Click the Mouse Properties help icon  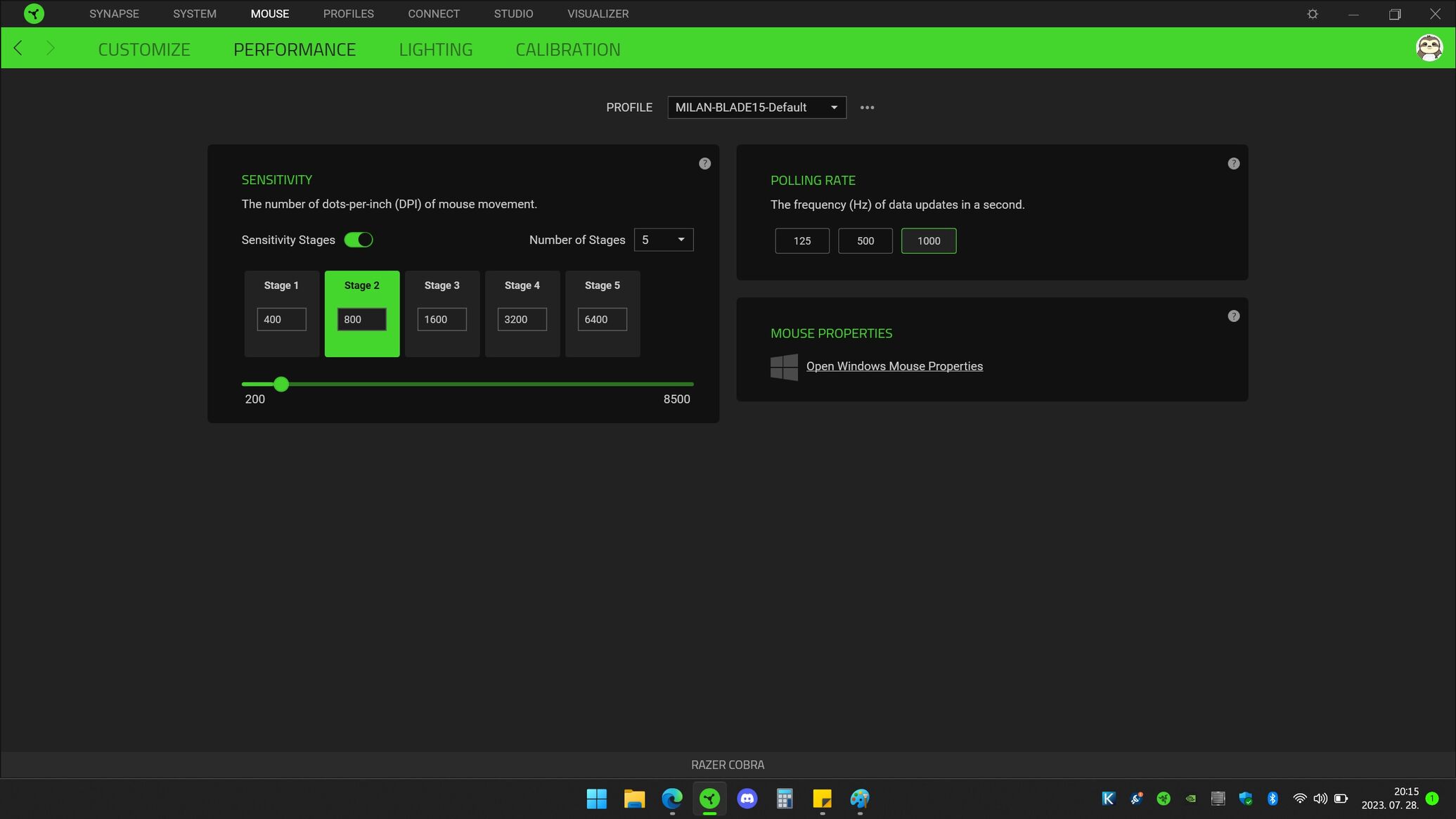[x=1233, y=316]
